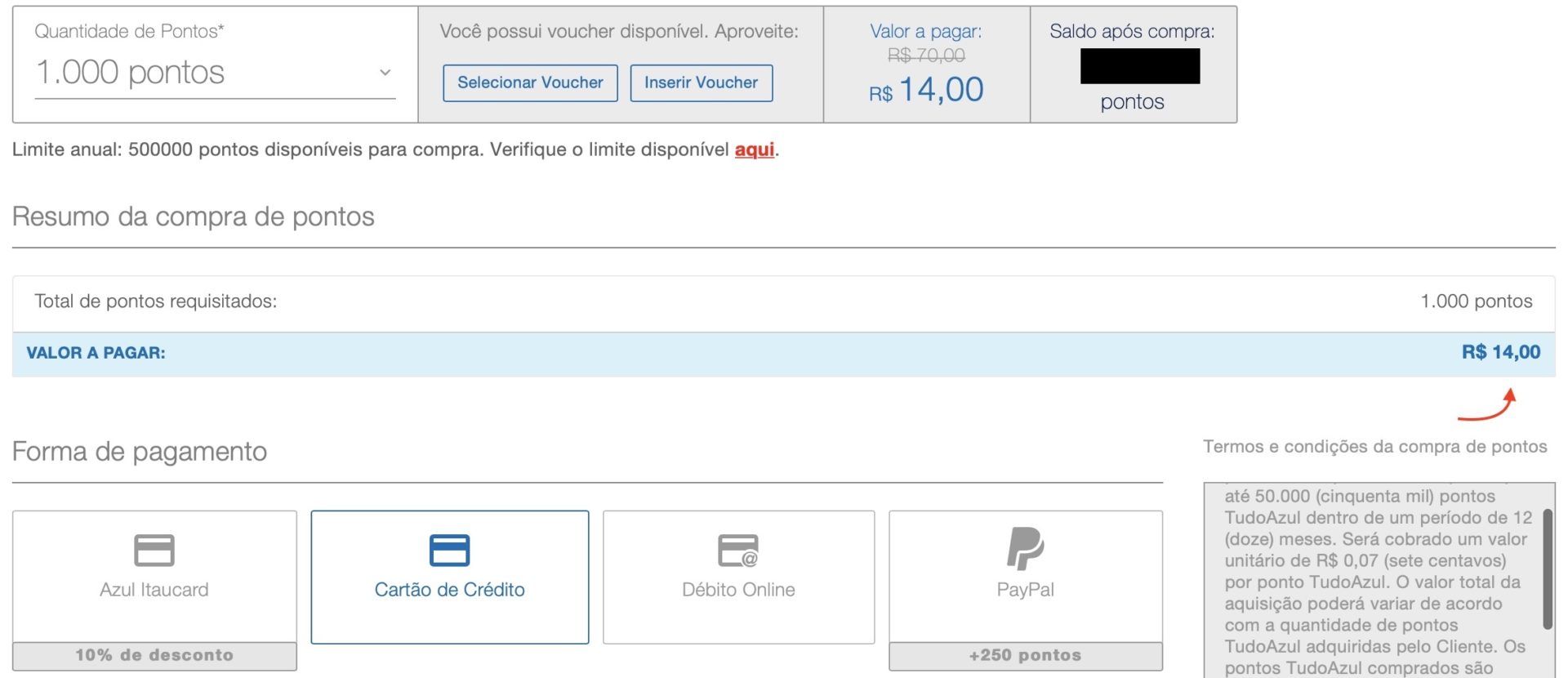Click the 'Saldo após compra:' label
Screen dimensions: 1568x678
click(x=1132, y=32)
